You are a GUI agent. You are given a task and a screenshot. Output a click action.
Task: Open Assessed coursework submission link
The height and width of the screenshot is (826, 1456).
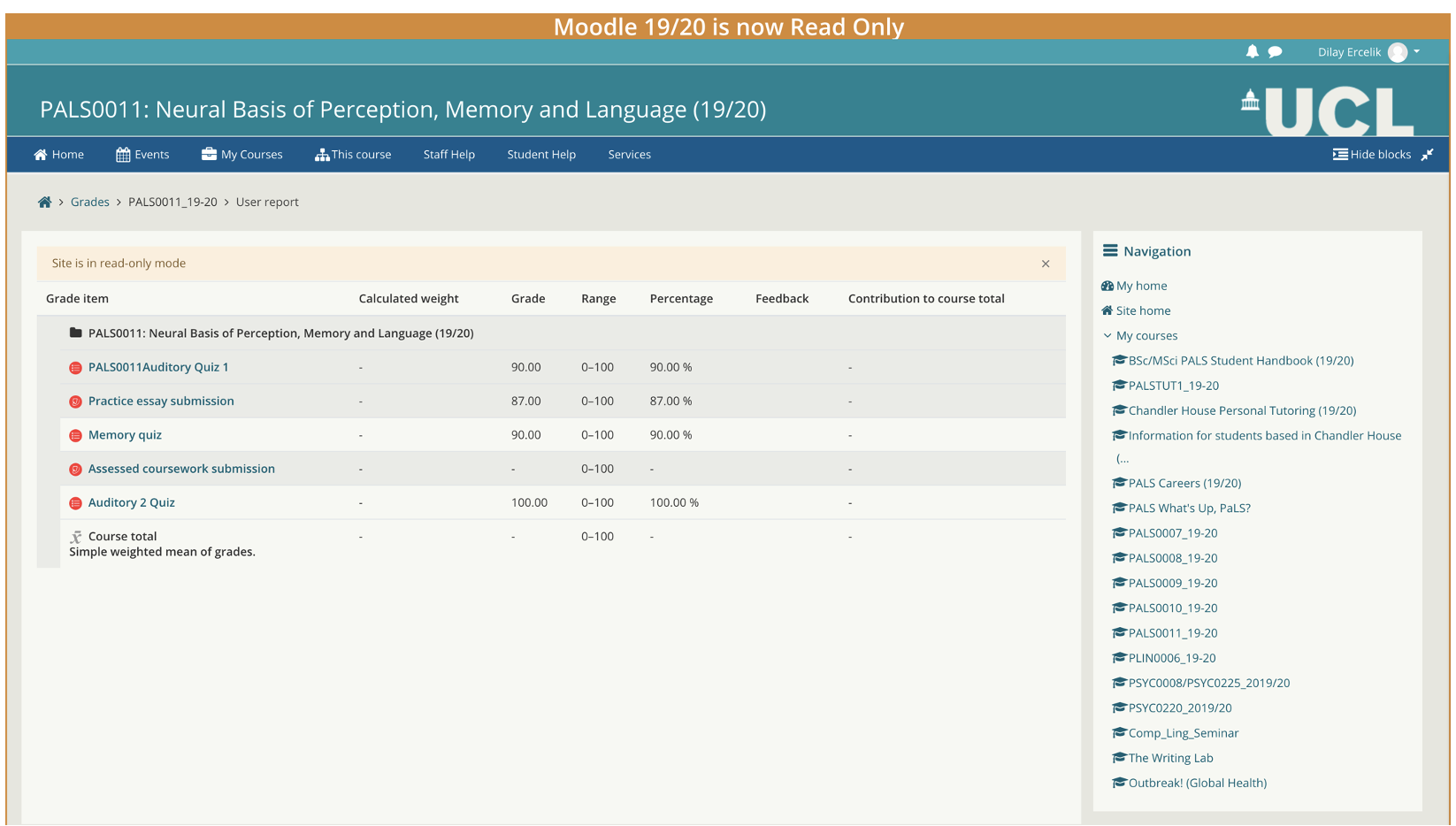pos(181,469)
